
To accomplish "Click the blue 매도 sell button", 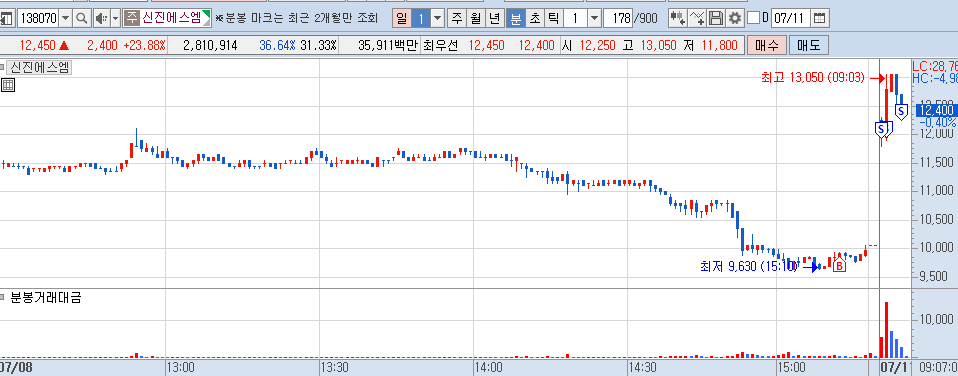I will click(808, 45).
